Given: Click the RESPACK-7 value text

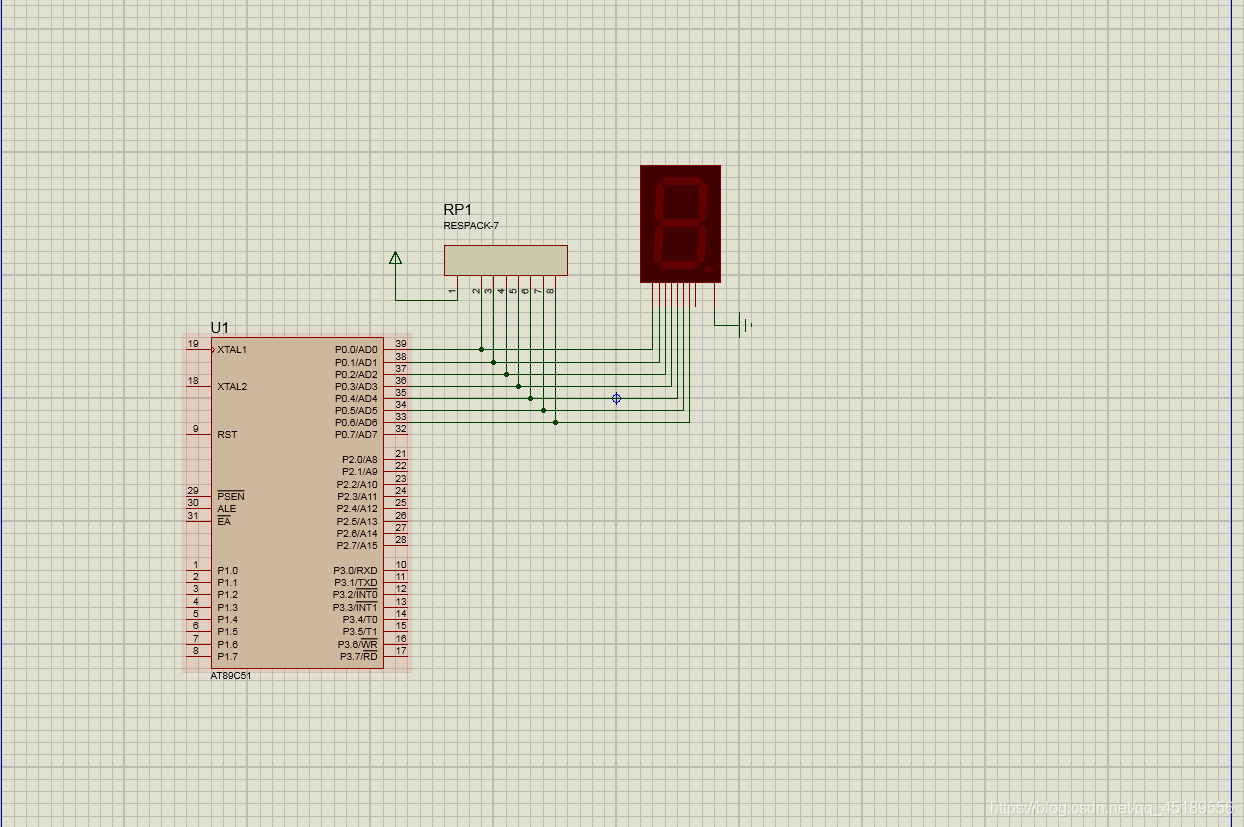Looking at the screenshot, I should point(471,226).
